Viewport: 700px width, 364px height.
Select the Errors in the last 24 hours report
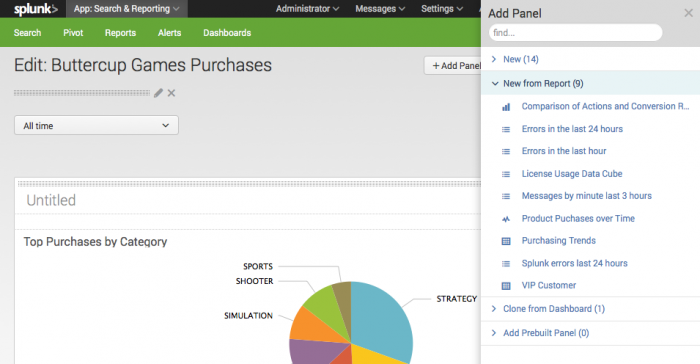pos(572,129)
